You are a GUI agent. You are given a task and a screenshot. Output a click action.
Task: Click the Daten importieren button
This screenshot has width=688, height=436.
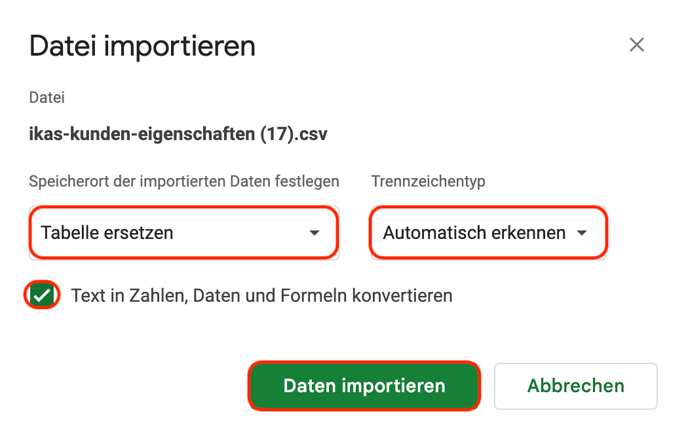click(364, 386)
